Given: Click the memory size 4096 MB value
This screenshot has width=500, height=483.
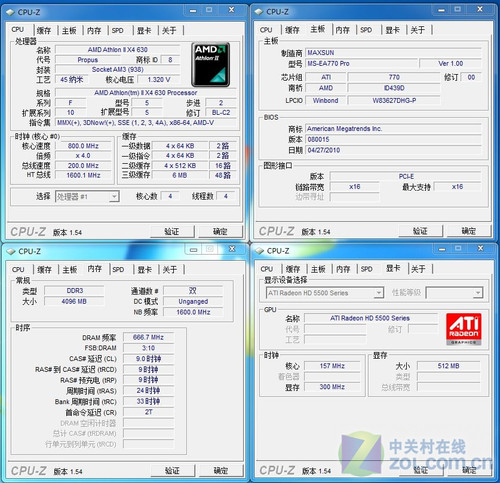Looking at the screenshot, I should click(x=74, y=301).
